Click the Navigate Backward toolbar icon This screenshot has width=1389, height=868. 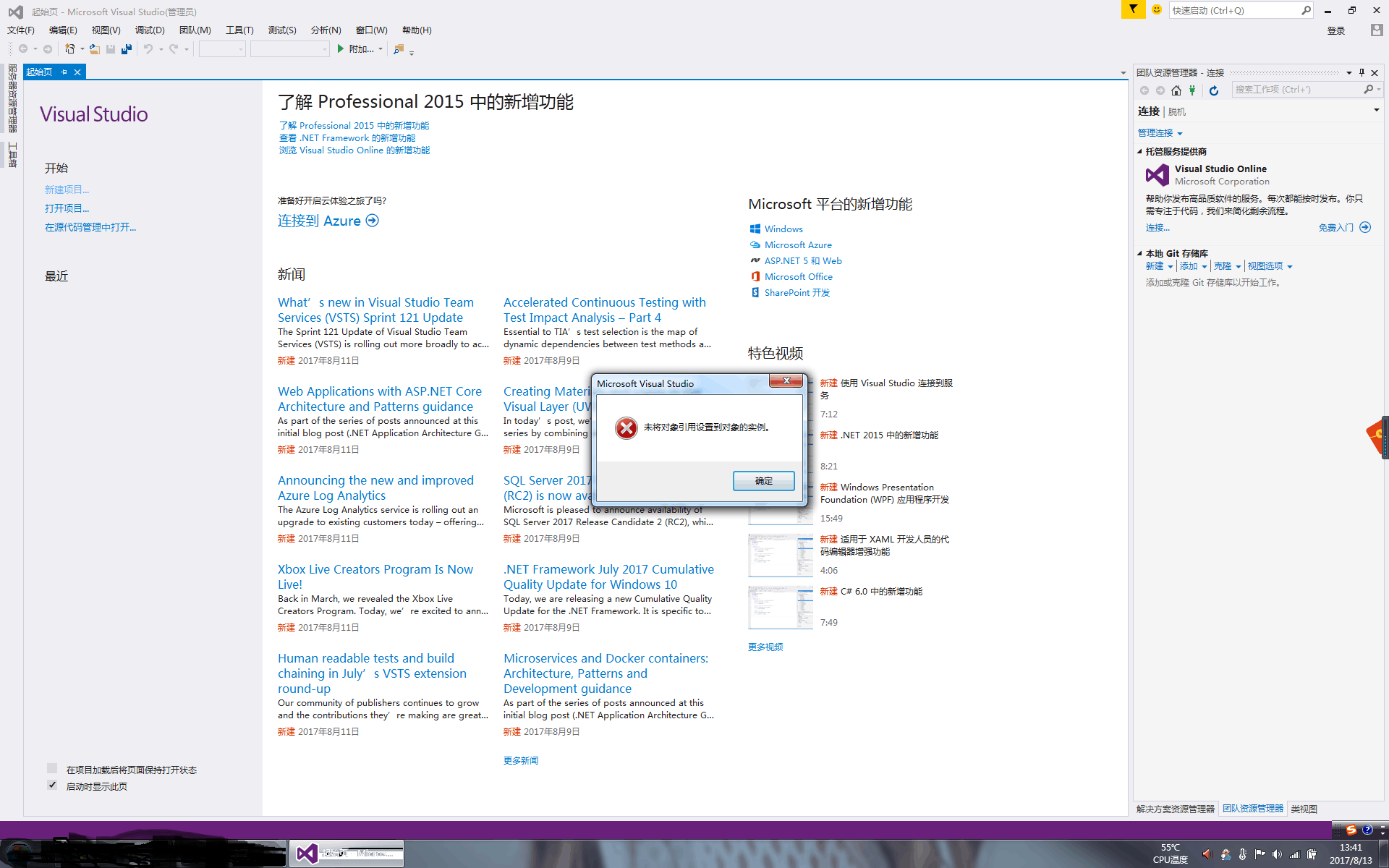(23, 49)
